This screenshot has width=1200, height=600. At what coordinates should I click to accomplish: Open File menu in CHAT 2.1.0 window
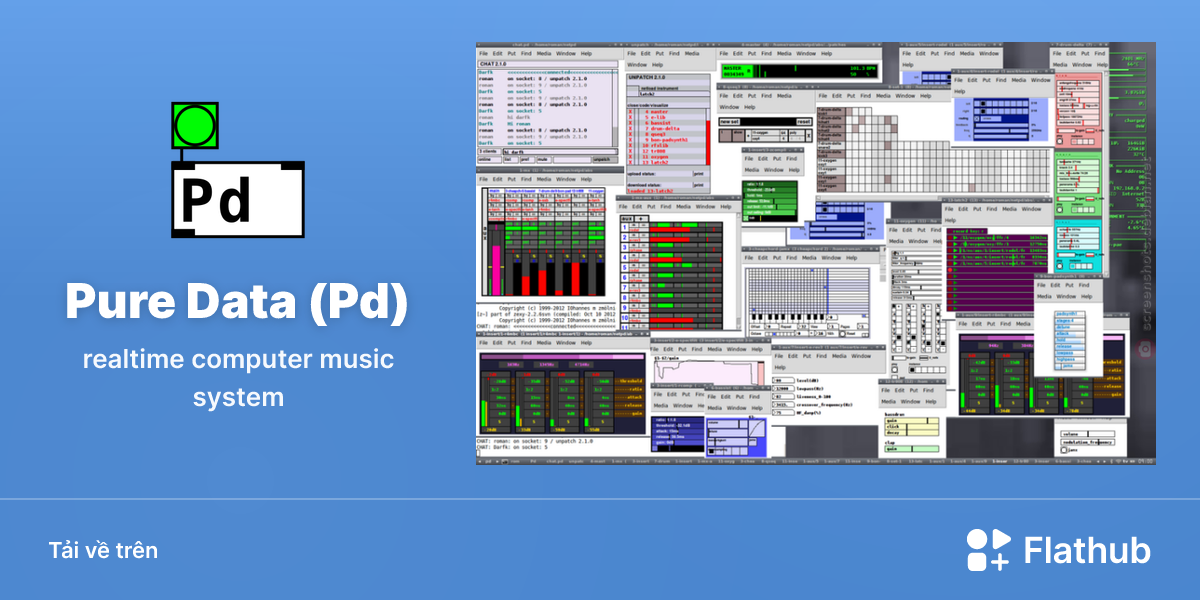483,53
